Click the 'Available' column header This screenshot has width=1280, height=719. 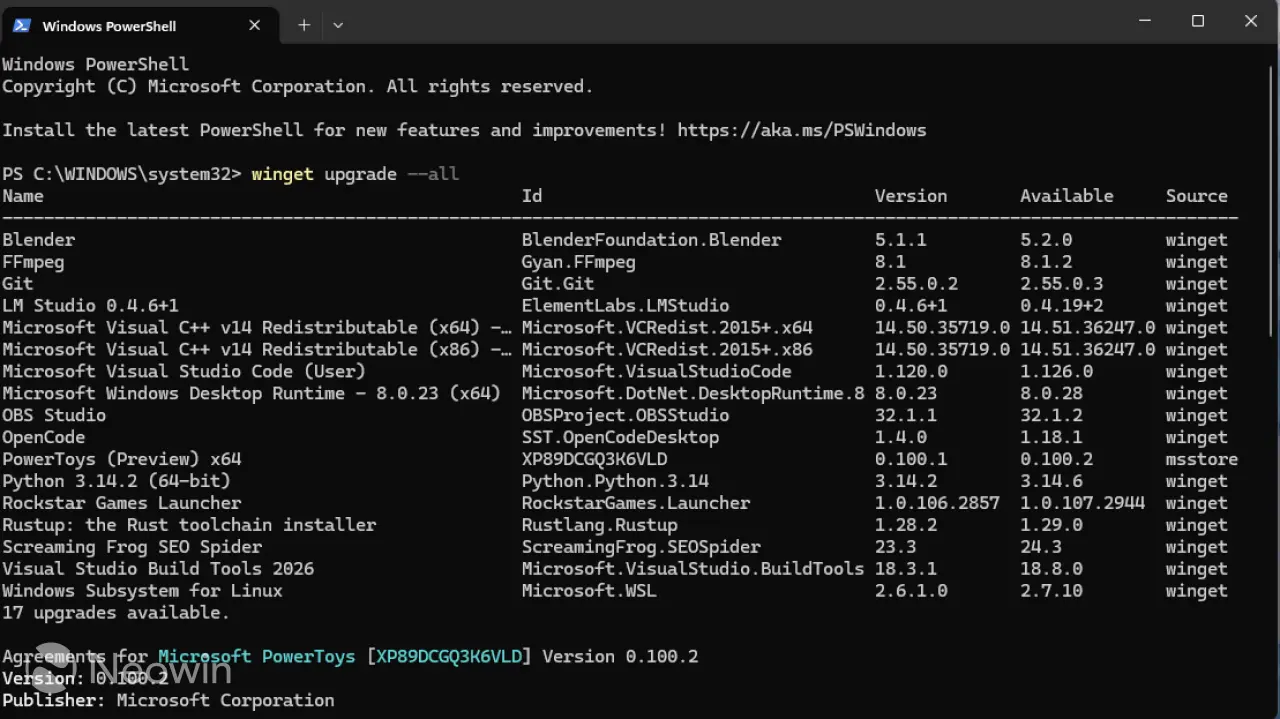[1067, 196]
